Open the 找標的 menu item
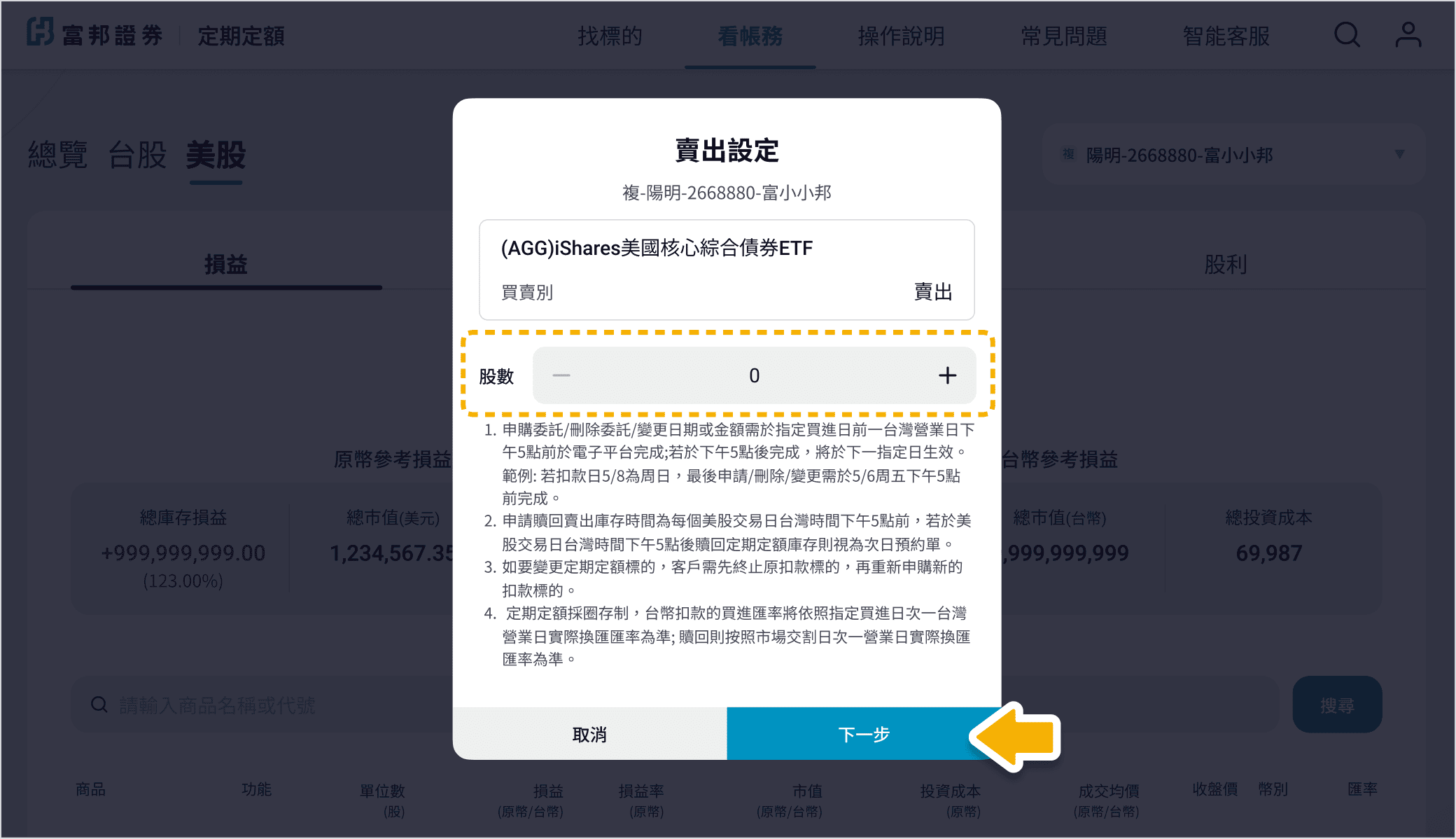 pyautogui.click(x=610, y=36)
